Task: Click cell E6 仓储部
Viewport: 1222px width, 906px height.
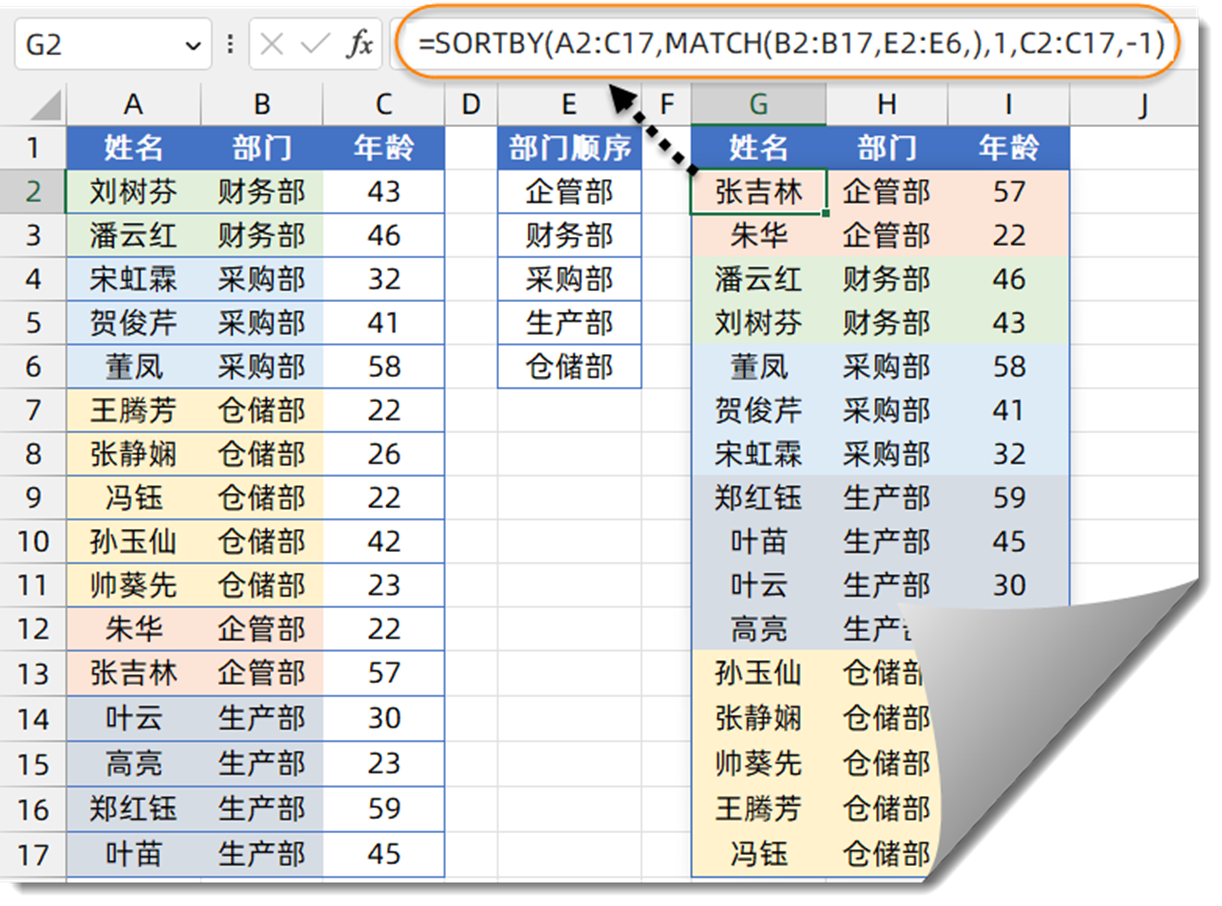Action: [x=569, y=367]
